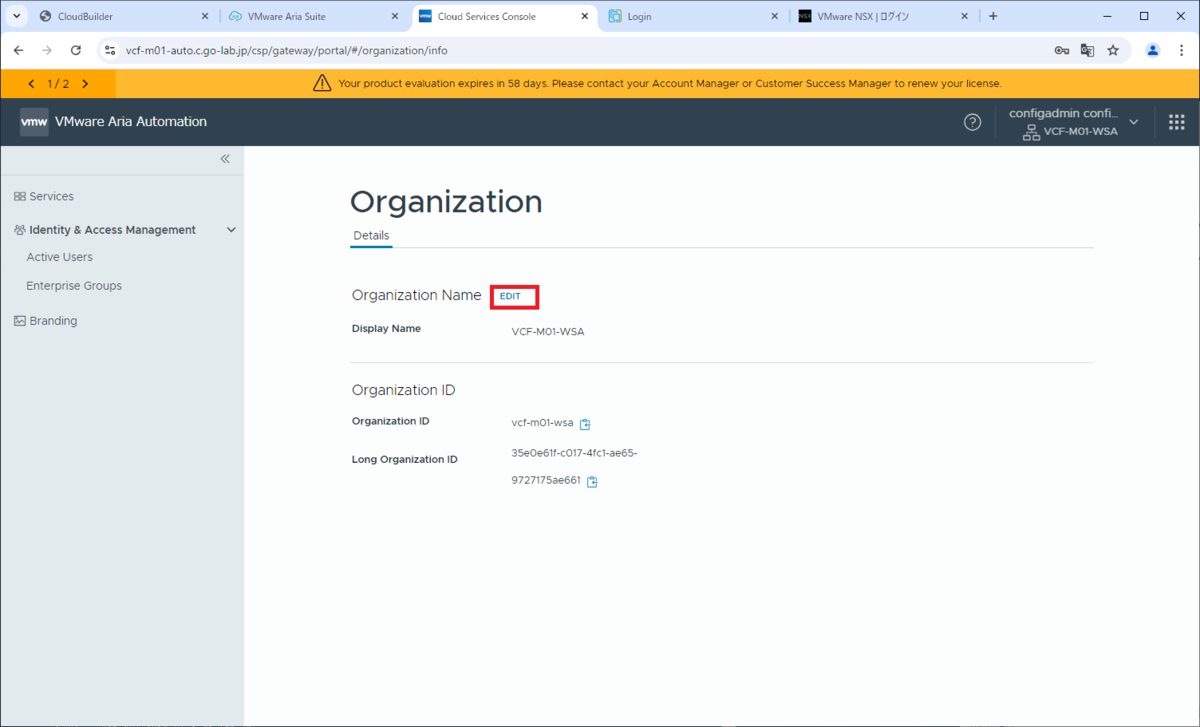Open Services in the sidebar
The width and height of the screenshot is (1200, 727).
pos(44,196)
